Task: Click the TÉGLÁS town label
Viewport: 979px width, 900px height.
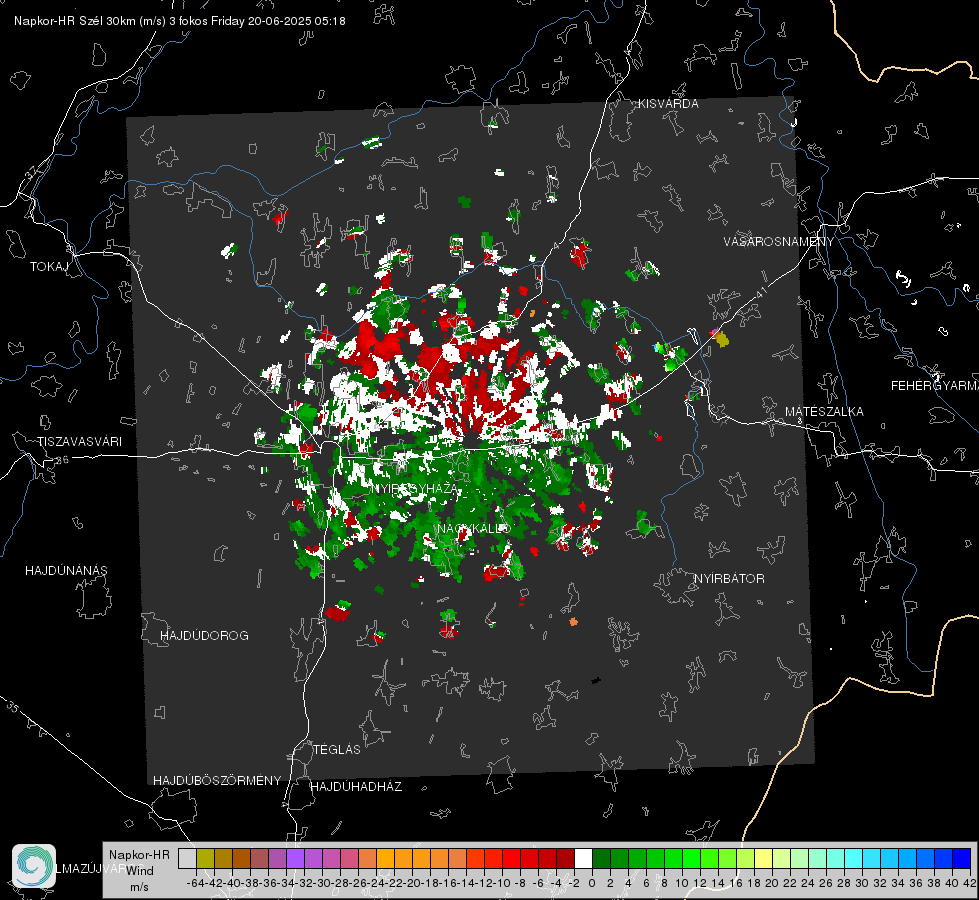Action: click(x=337, y=749)
